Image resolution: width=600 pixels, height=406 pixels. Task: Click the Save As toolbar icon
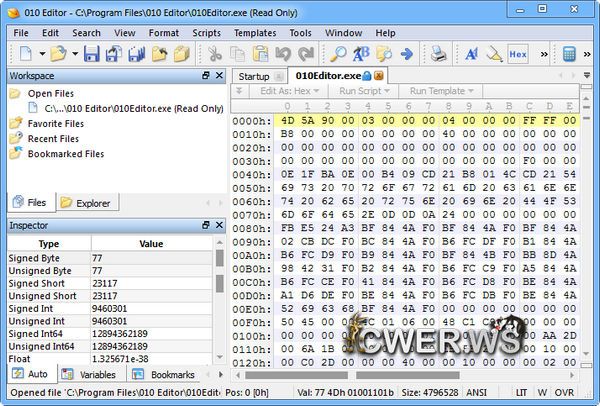tap(114, 54)
